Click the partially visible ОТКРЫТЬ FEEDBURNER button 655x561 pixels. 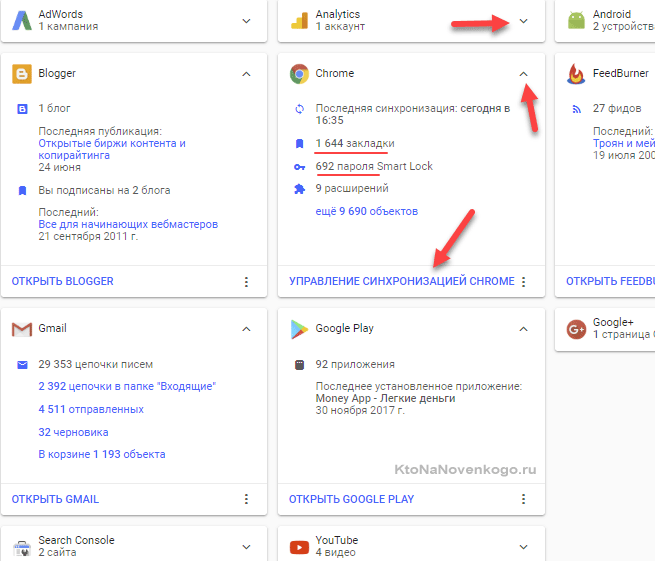(610, 281)
